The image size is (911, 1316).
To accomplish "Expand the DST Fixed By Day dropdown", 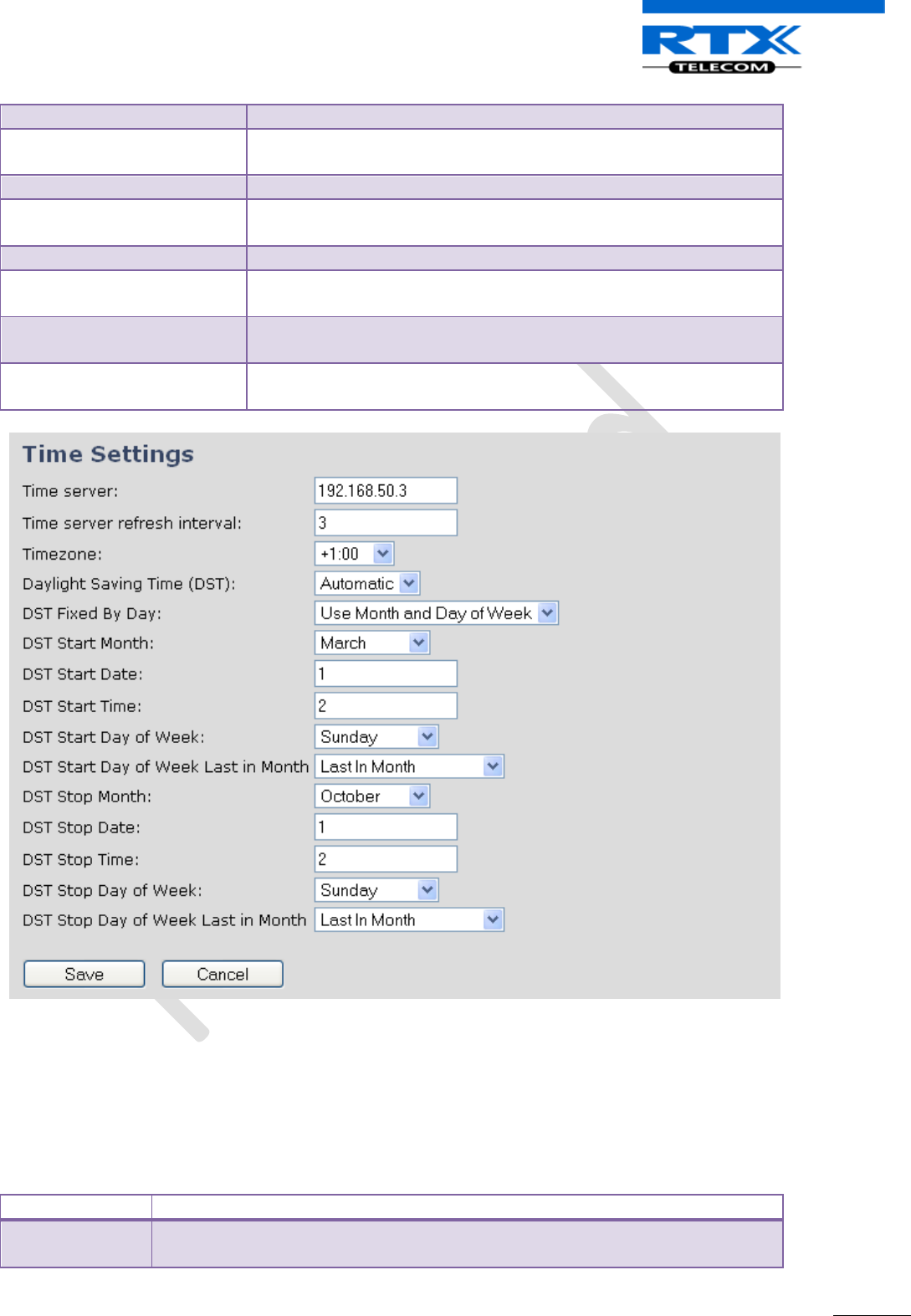I will pyautogui.click(x=436, y=613).
